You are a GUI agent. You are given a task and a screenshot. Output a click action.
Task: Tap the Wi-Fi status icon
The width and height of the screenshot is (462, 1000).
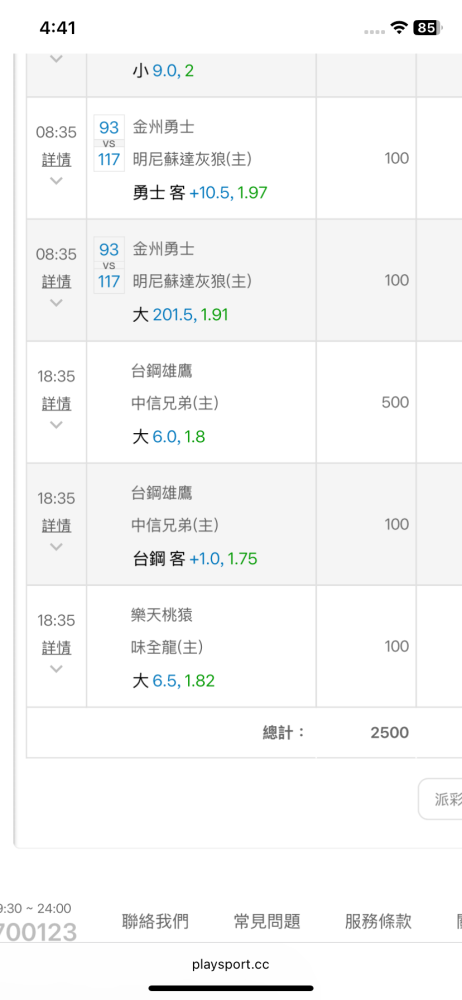coord(399,27)
